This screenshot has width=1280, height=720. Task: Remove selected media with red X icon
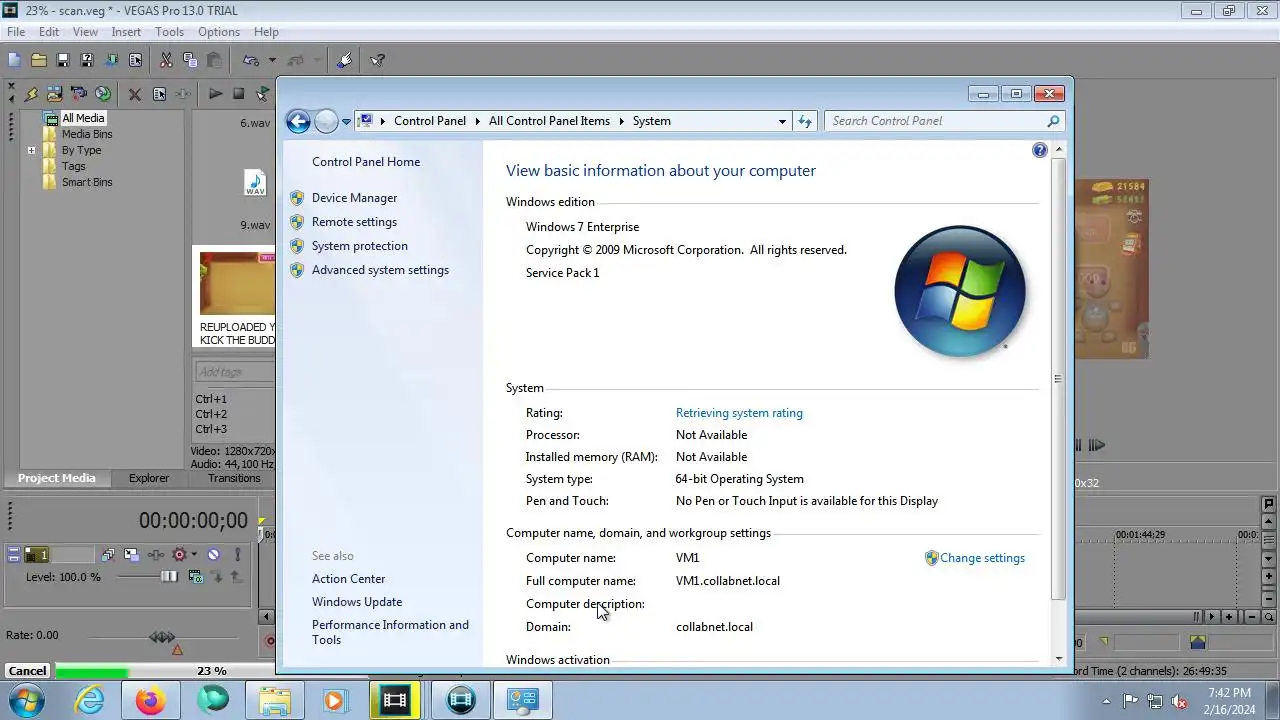(x=134, y=94)
